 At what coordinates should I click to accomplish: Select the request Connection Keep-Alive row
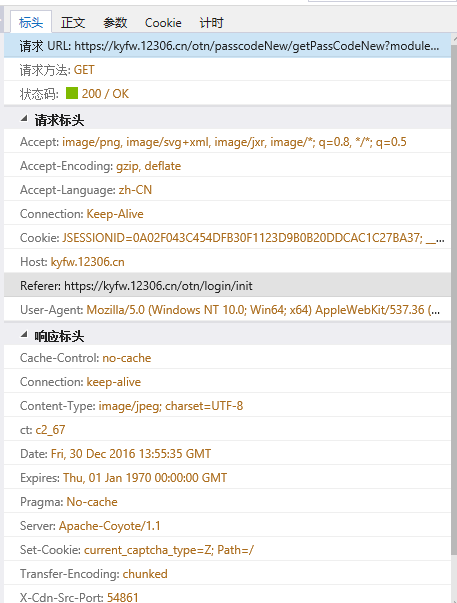click(x=227, y=213)
